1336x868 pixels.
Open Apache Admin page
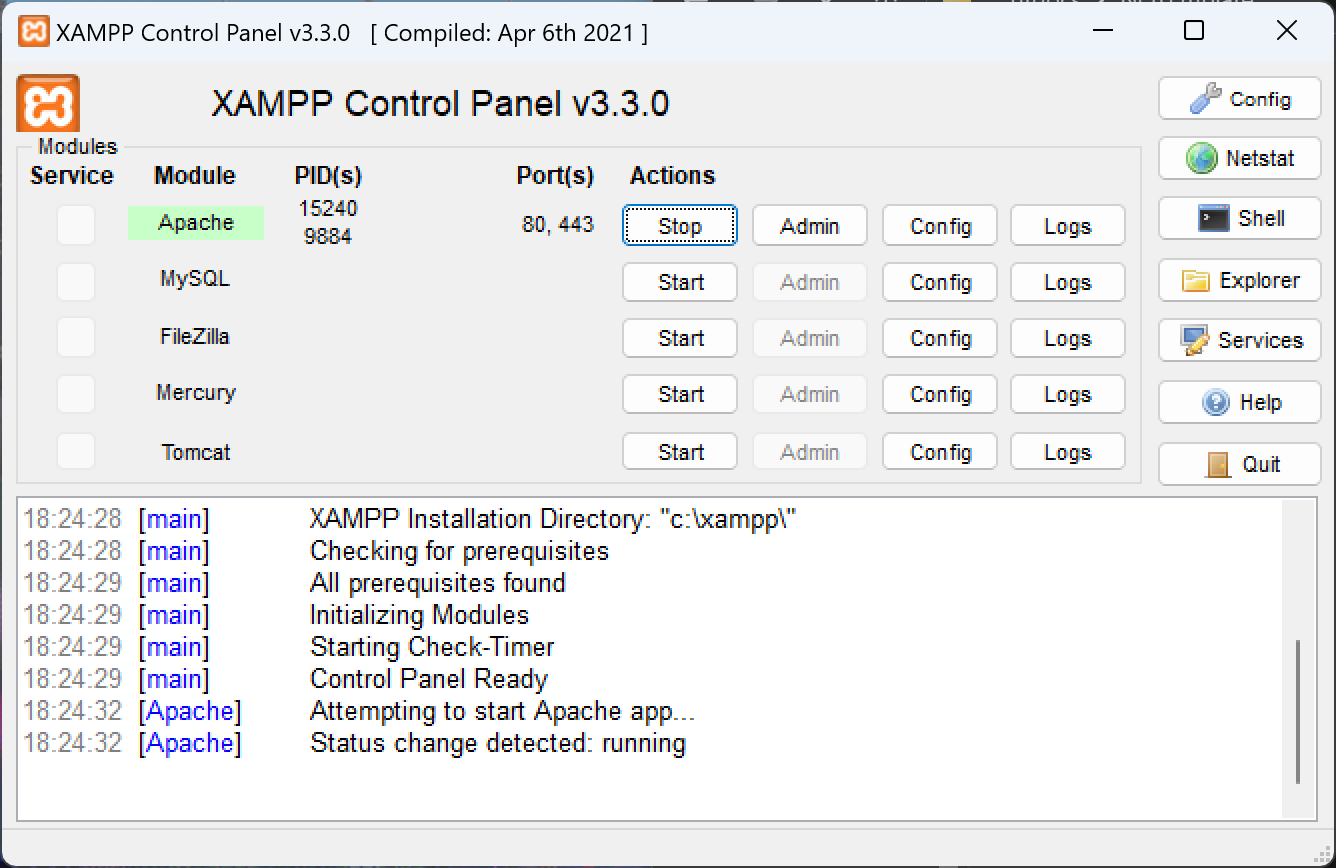809,226
